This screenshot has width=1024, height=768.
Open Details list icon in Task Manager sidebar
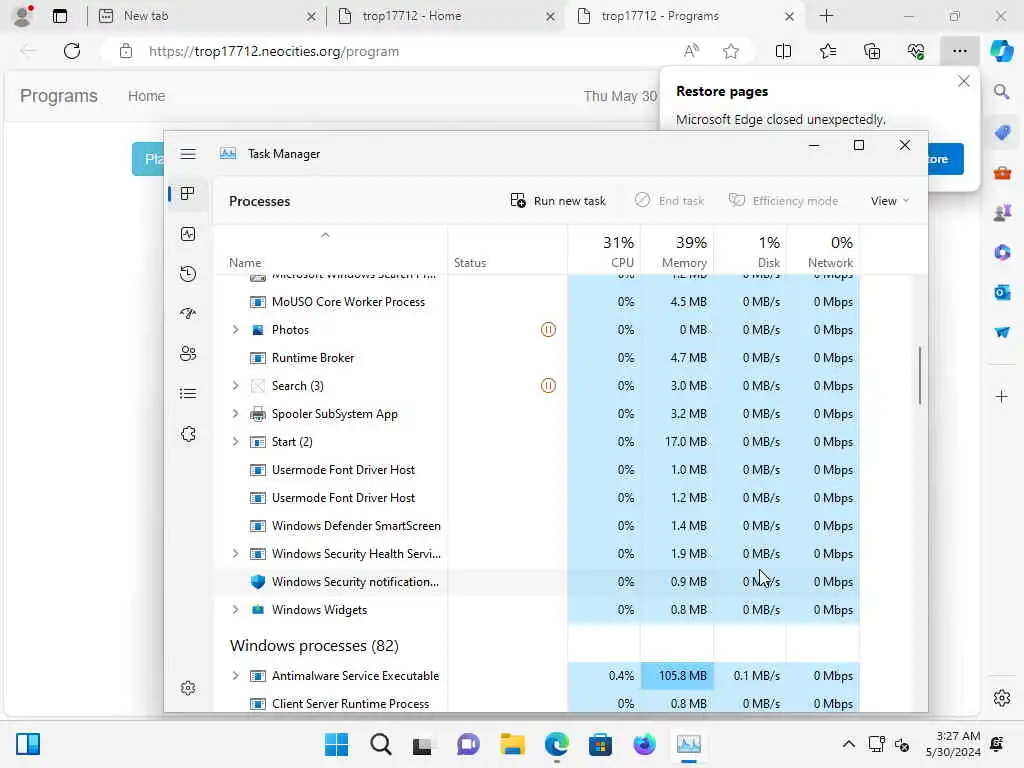(x=188, y=394)
